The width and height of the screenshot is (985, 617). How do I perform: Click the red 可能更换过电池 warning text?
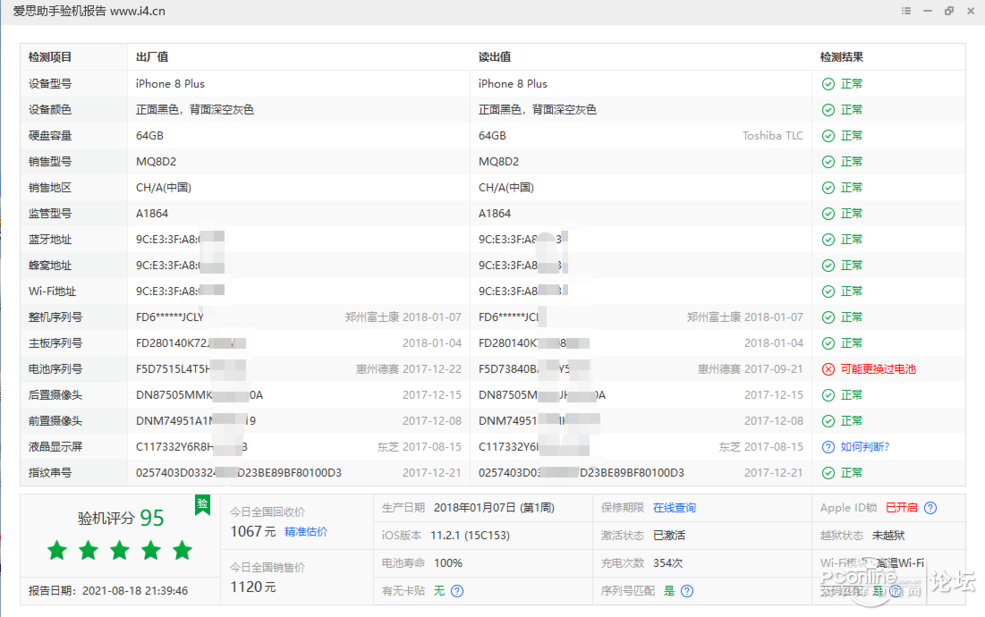pos(878,369)
